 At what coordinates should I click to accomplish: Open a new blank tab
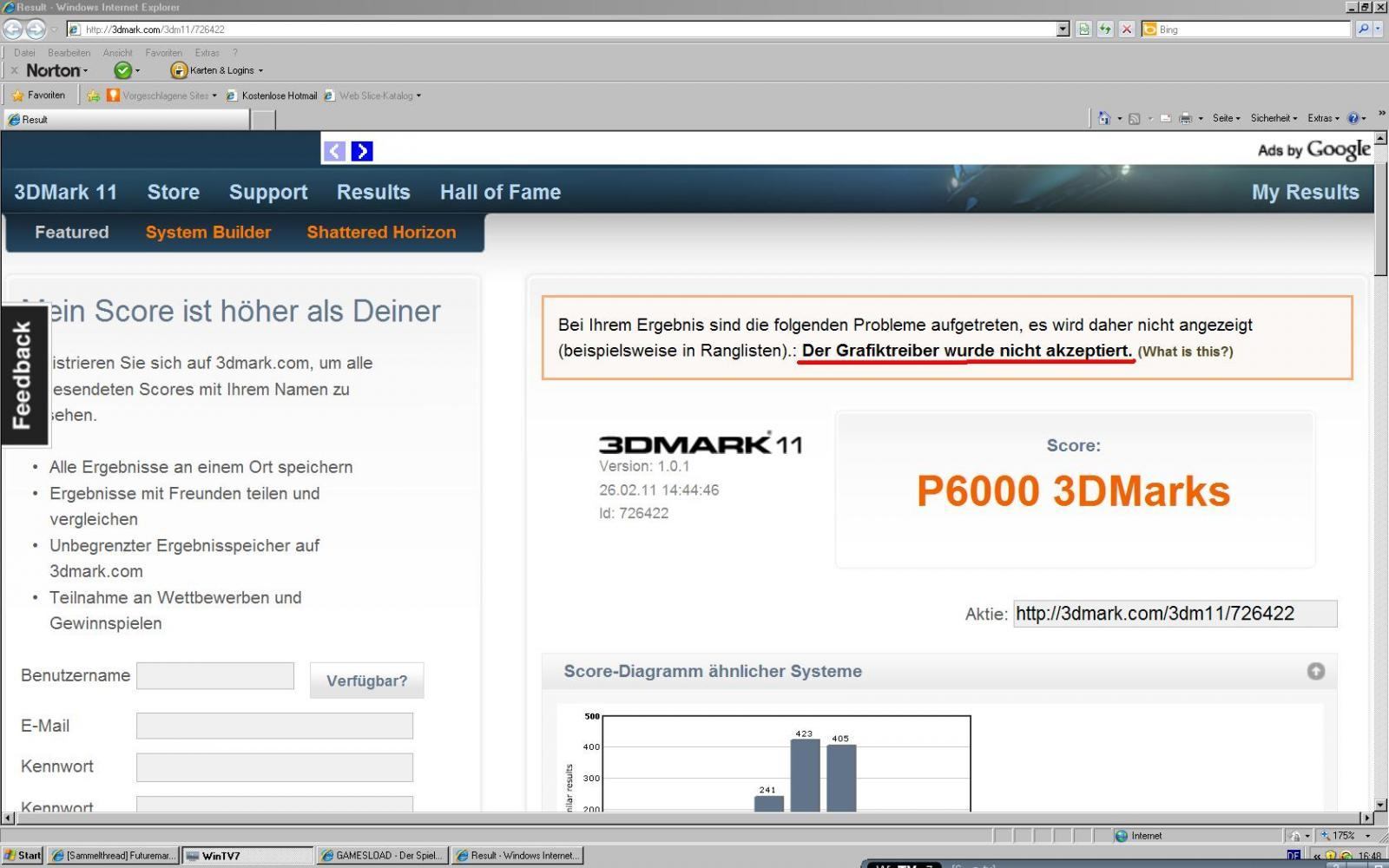click(263, 120)
